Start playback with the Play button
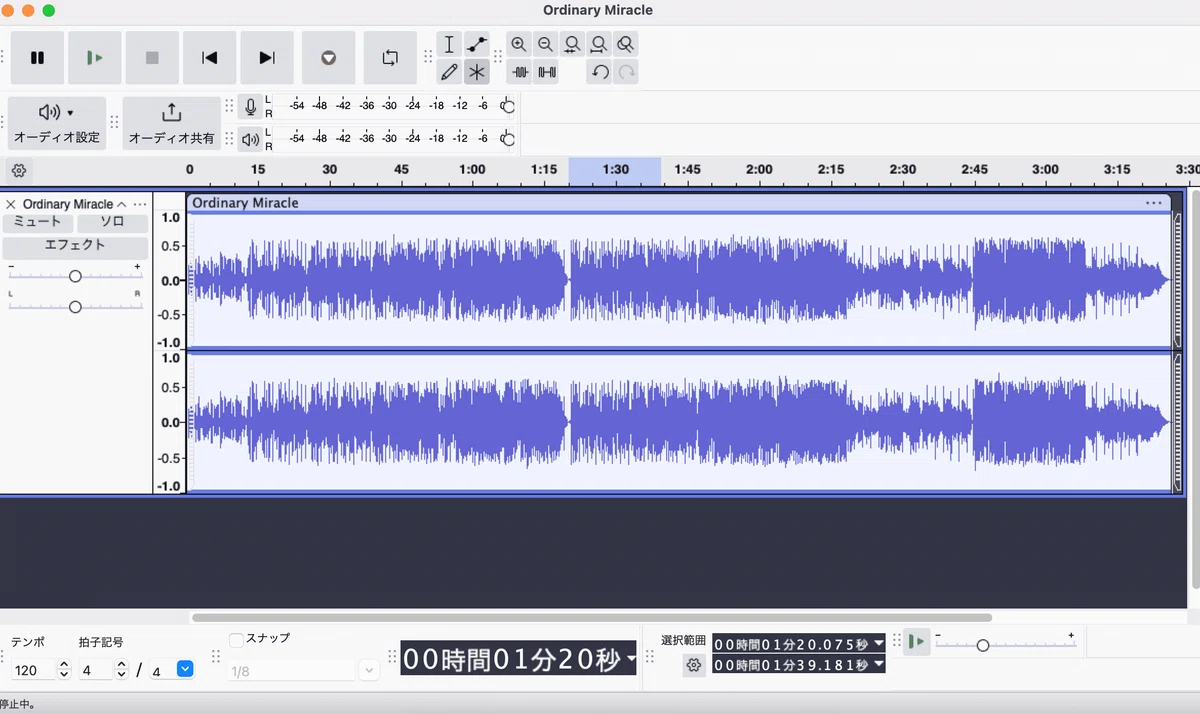This screenshot has width=1200, height=714. pyautogui.click(x=94, y=58)
